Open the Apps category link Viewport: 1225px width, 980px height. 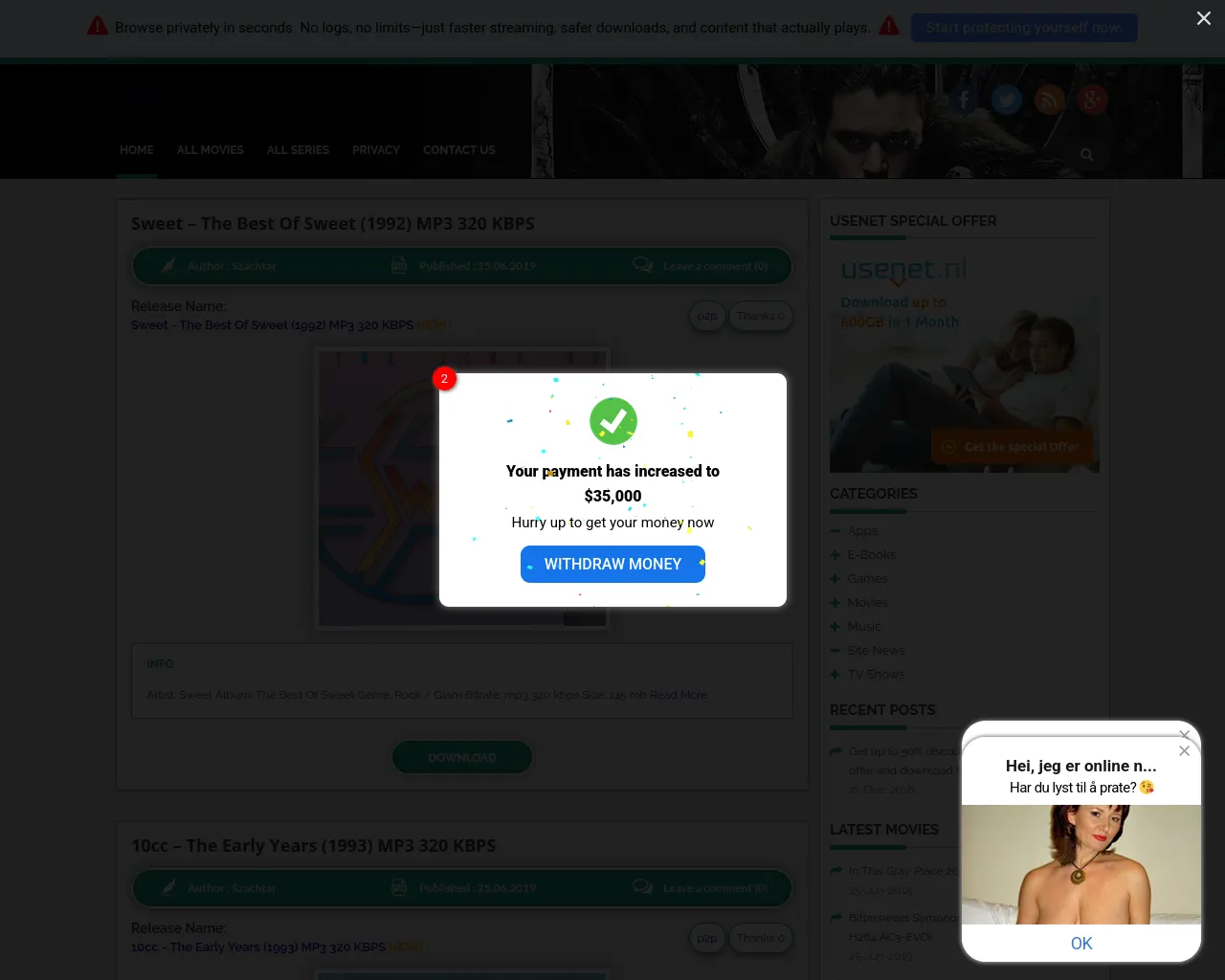[862, 531]
